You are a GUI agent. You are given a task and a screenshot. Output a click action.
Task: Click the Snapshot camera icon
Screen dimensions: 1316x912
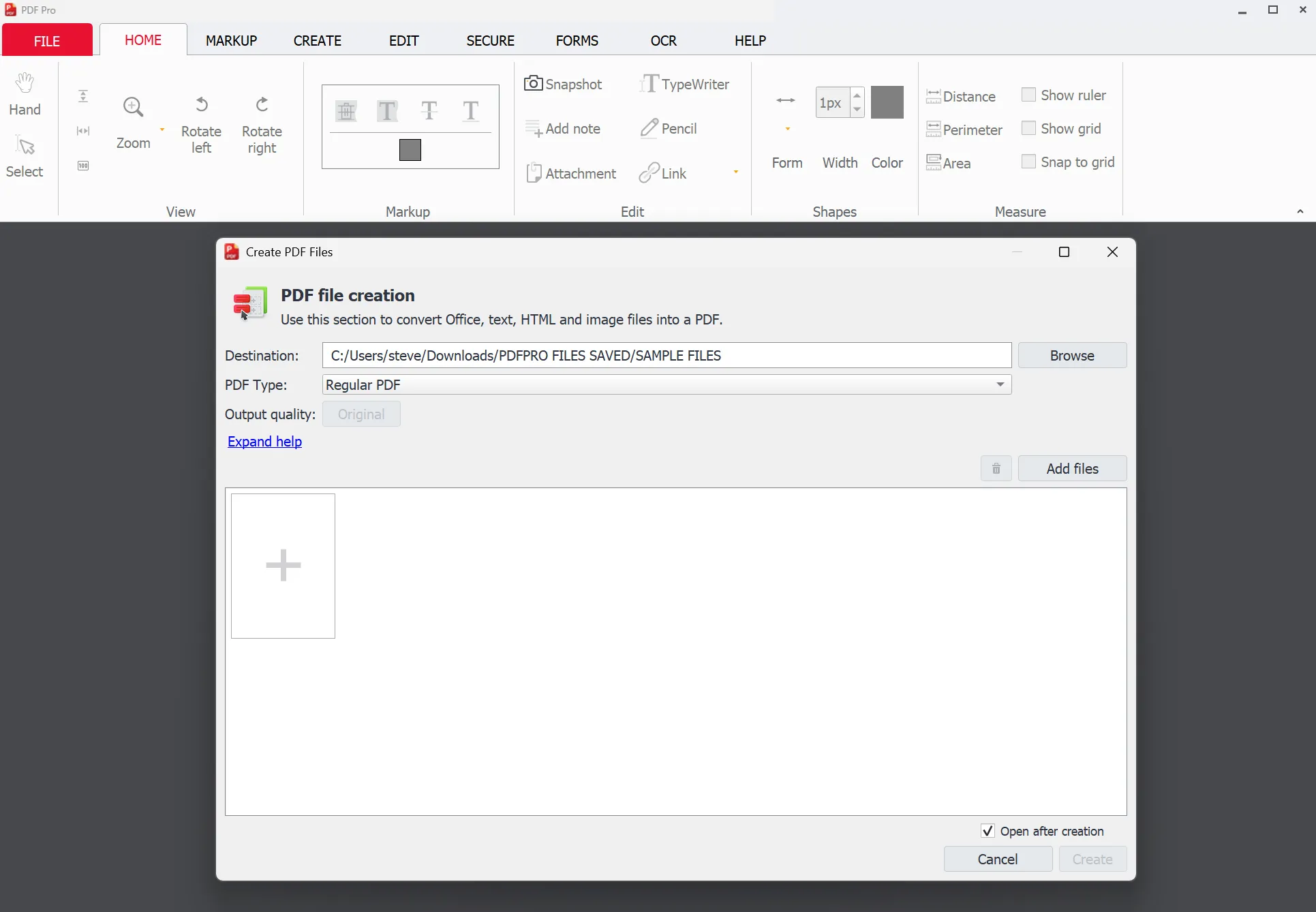coord(533,83)
